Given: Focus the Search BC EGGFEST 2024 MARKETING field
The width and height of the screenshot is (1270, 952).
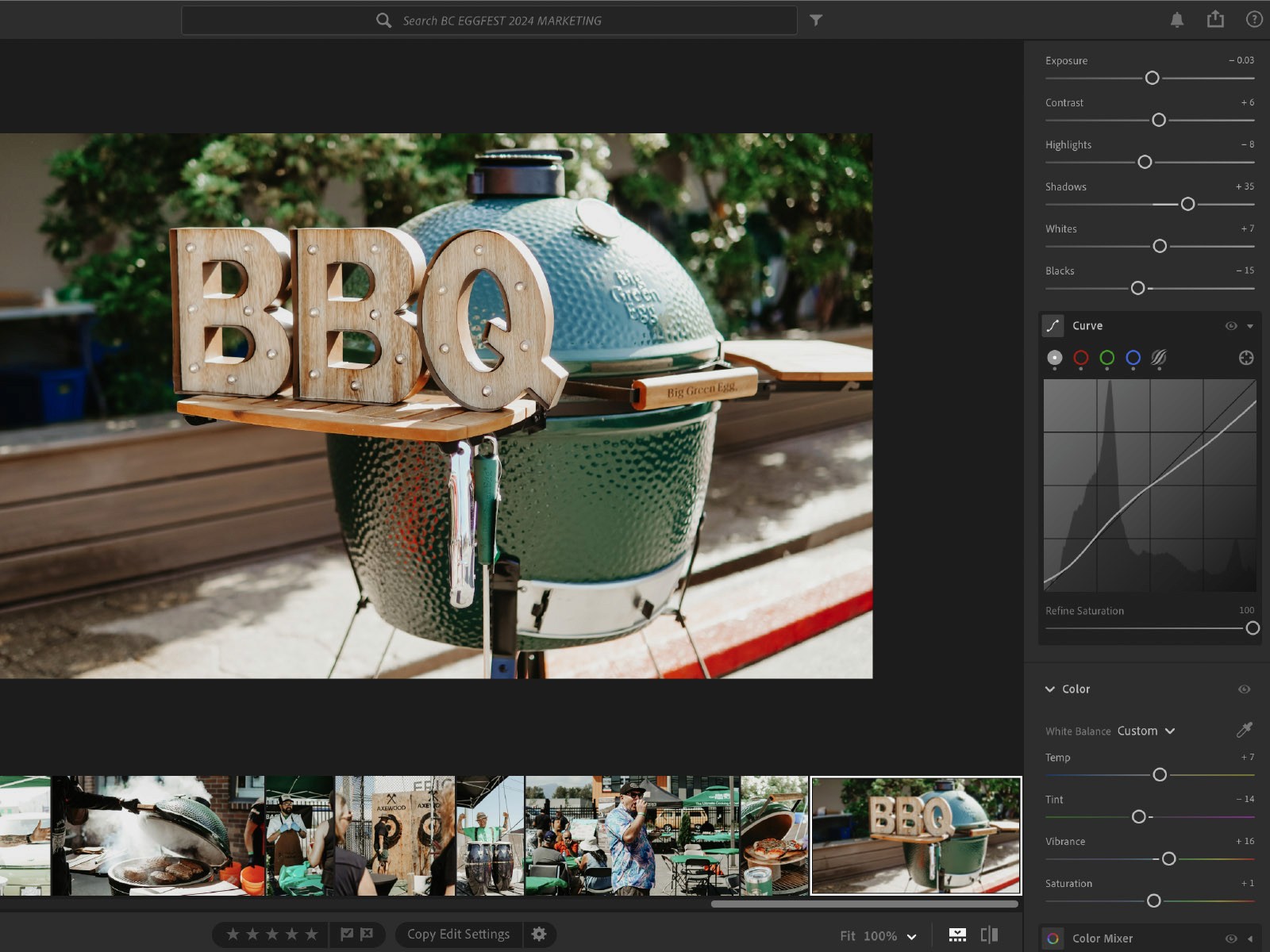Looking at the screenshot, I should point(489,21).
